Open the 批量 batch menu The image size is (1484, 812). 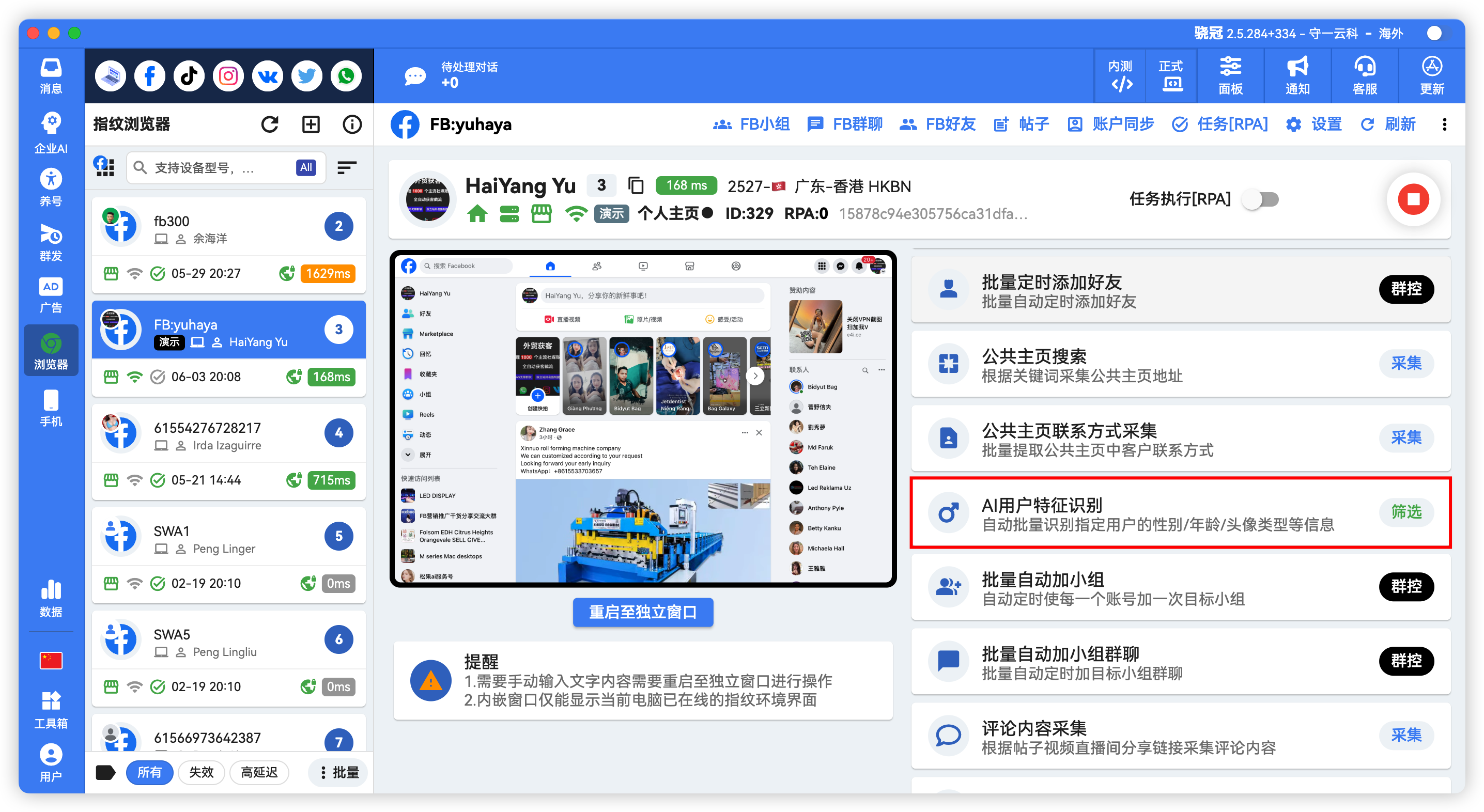(x=339, y=772)
